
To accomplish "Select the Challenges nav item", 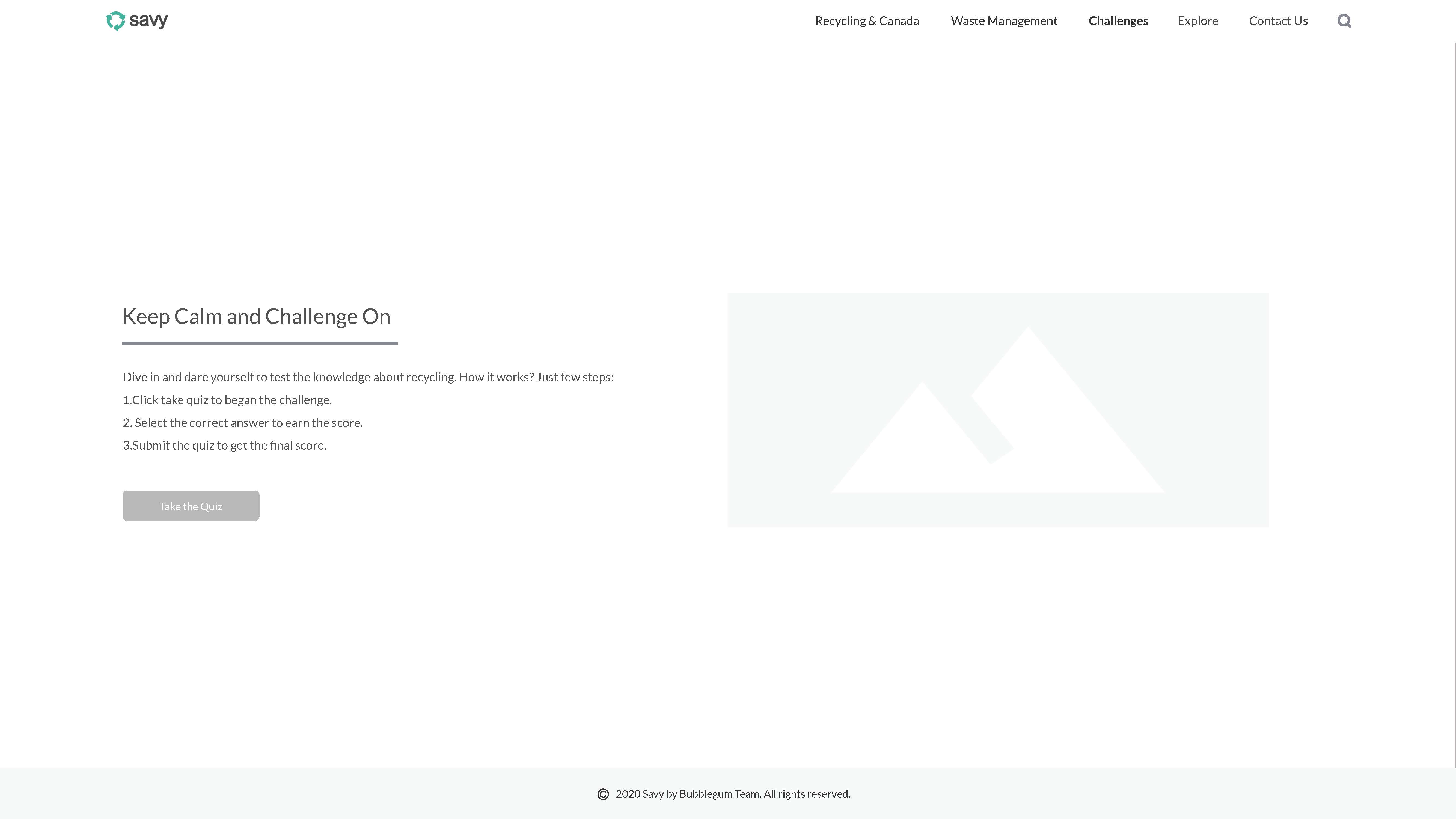I will pos(1118,21).
